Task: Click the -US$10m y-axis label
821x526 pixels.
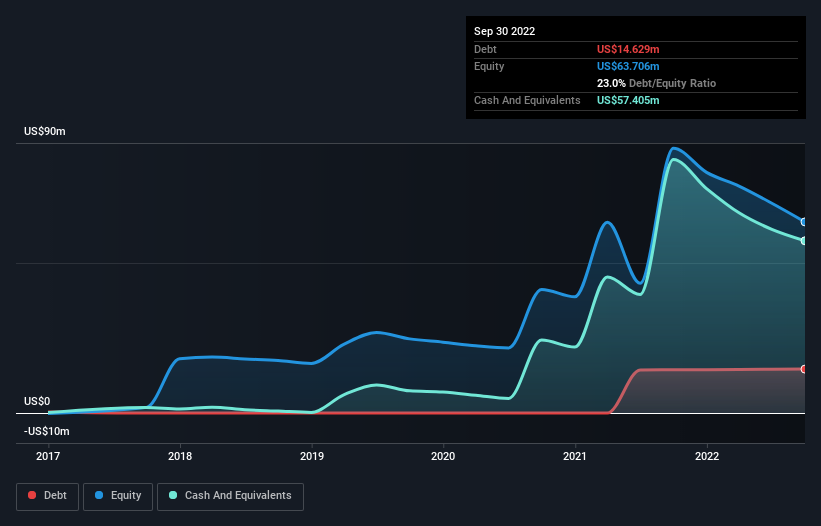Action: [47, 431]
